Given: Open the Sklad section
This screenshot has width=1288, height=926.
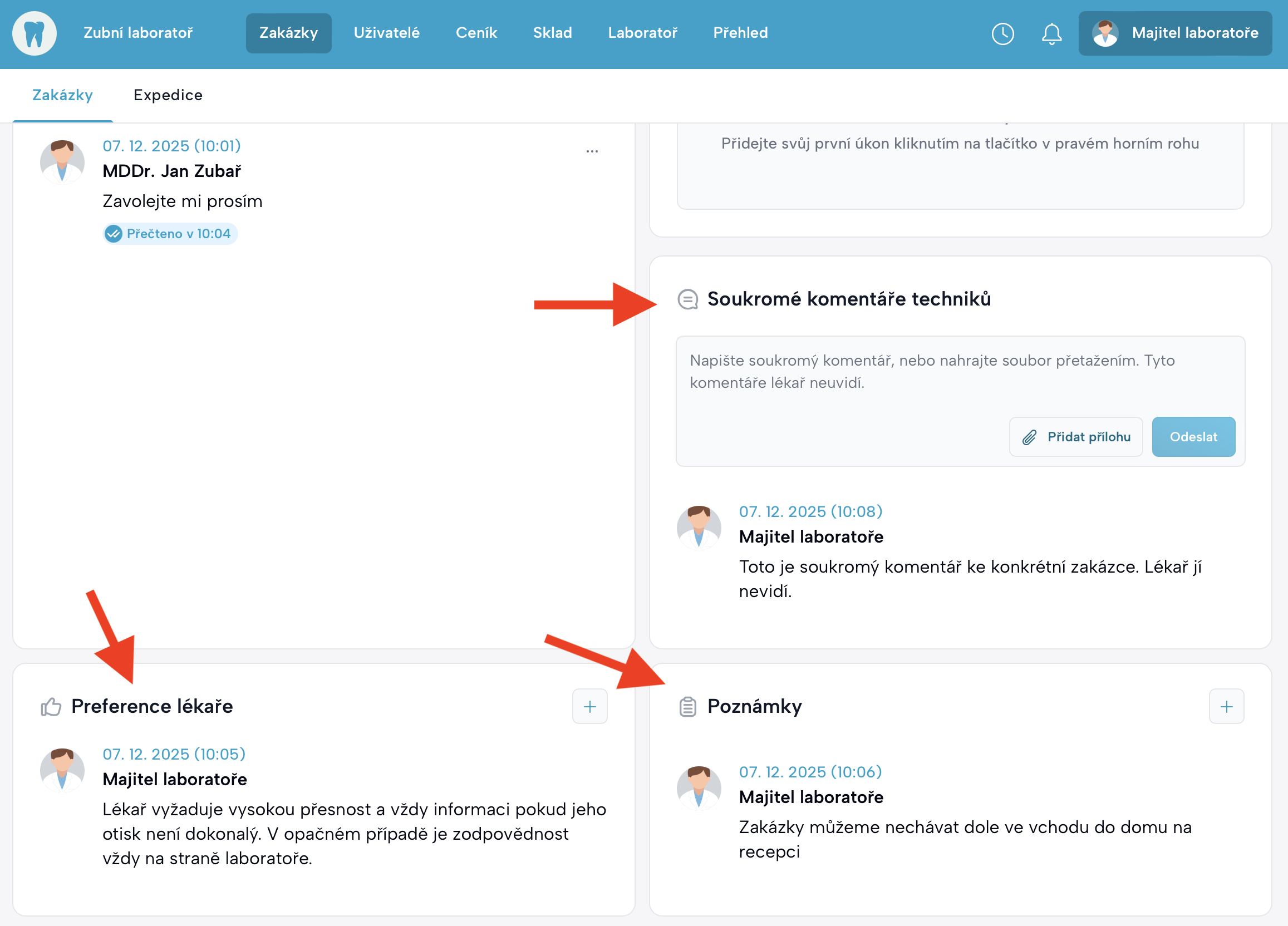Looking at the screenshot, I should click(x=552, y=33).
